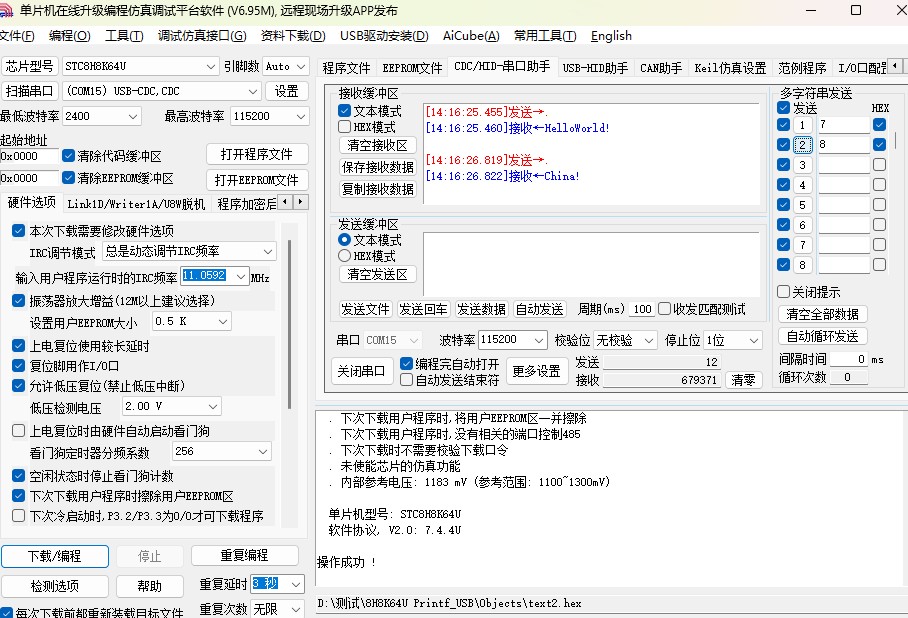
Task: Click 自动循环发送 button
Action: pyautogui.click(x=822, y=336)
